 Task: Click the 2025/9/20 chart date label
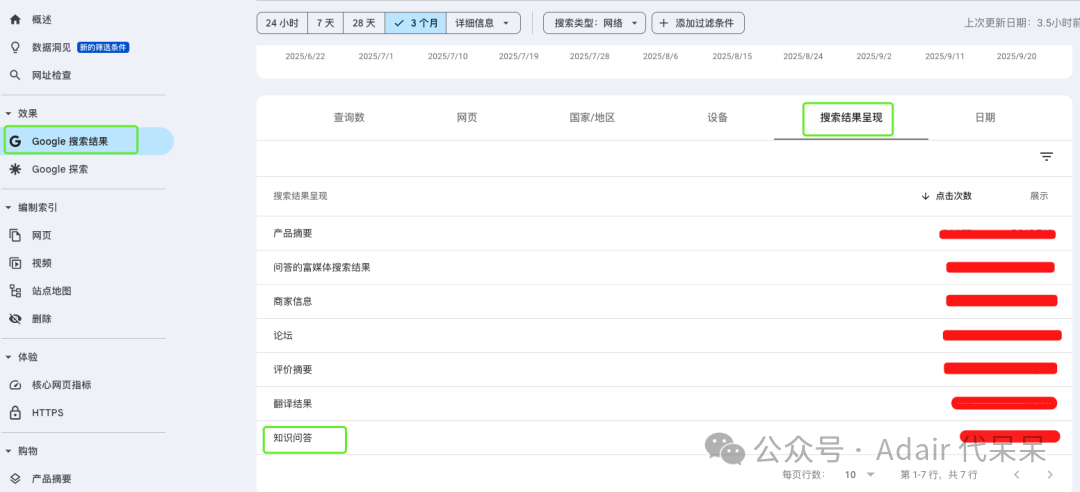(1017, 56)
